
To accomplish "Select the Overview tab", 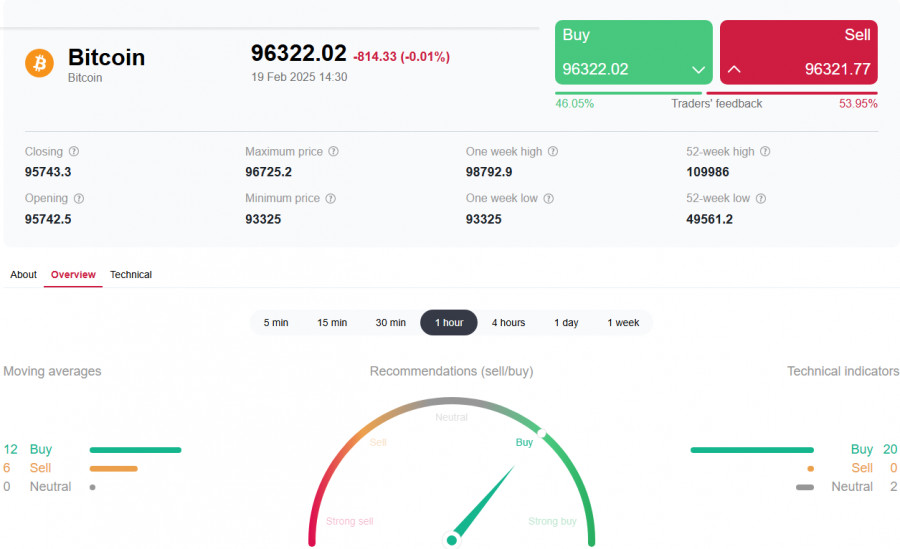I will pos(73,274).
